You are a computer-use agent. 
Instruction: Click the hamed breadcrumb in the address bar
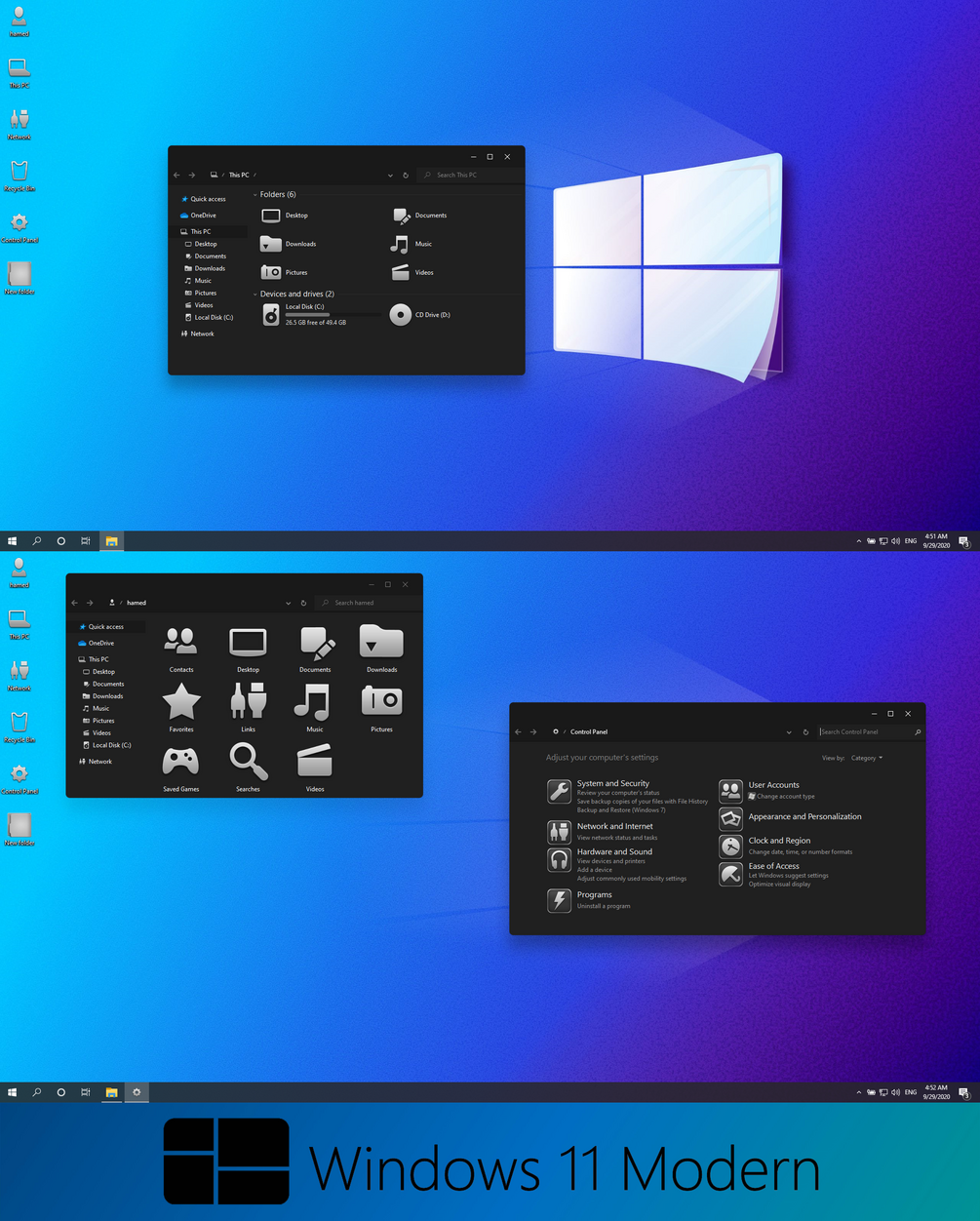click(x=137, y=603)
